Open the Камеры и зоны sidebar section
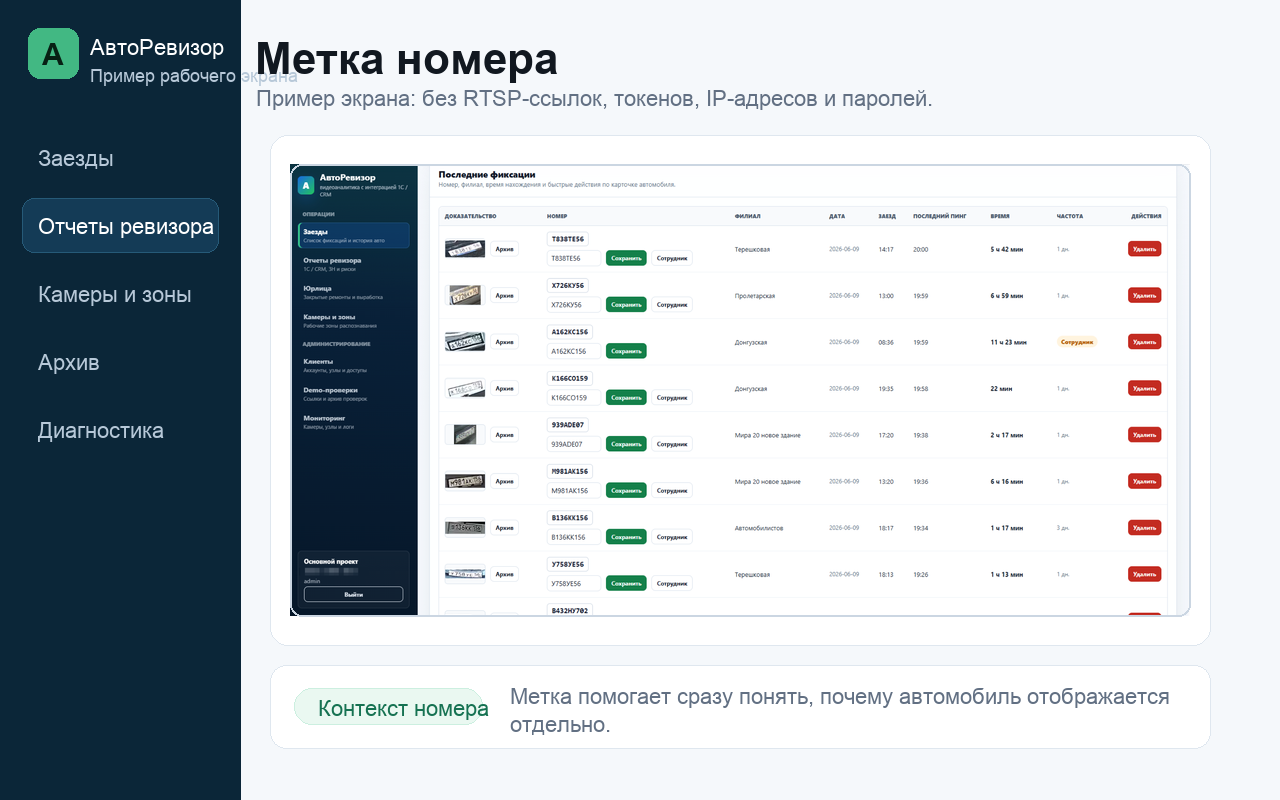Screen dimensions: 1280x800 pos(115,294)
